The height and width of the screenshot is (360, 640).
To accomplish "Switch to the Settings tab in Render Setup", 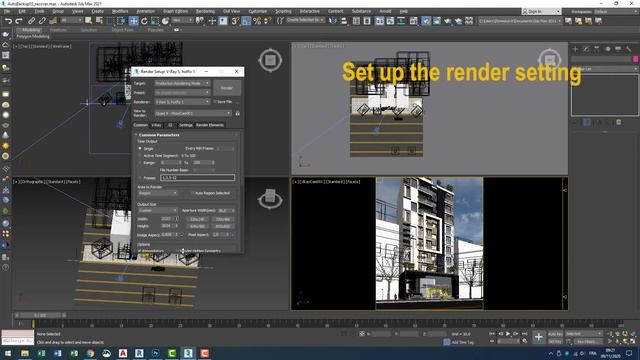I will pyautogui.click(x=186, y=125).
